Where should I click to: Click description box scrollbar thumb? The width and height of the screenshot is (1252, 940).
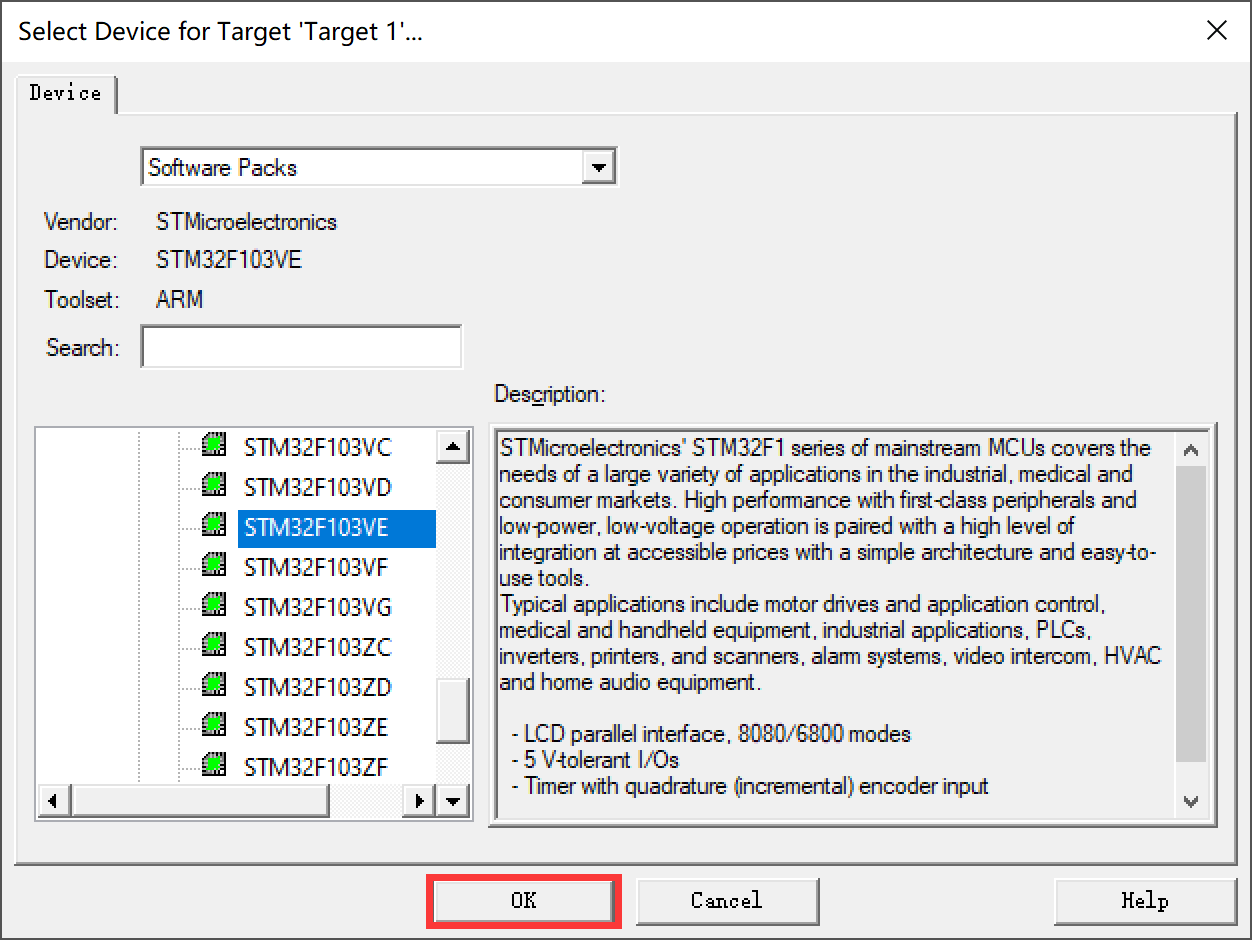click(x=1191, y=614)
